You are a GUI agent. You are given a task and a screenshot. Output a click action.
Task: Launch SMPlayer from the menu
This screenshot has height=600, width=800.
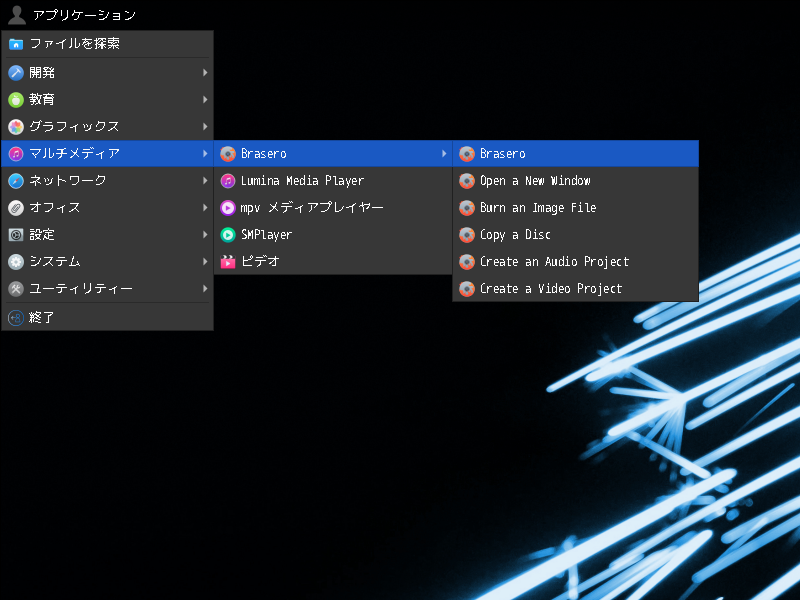[x=333, y=235]
